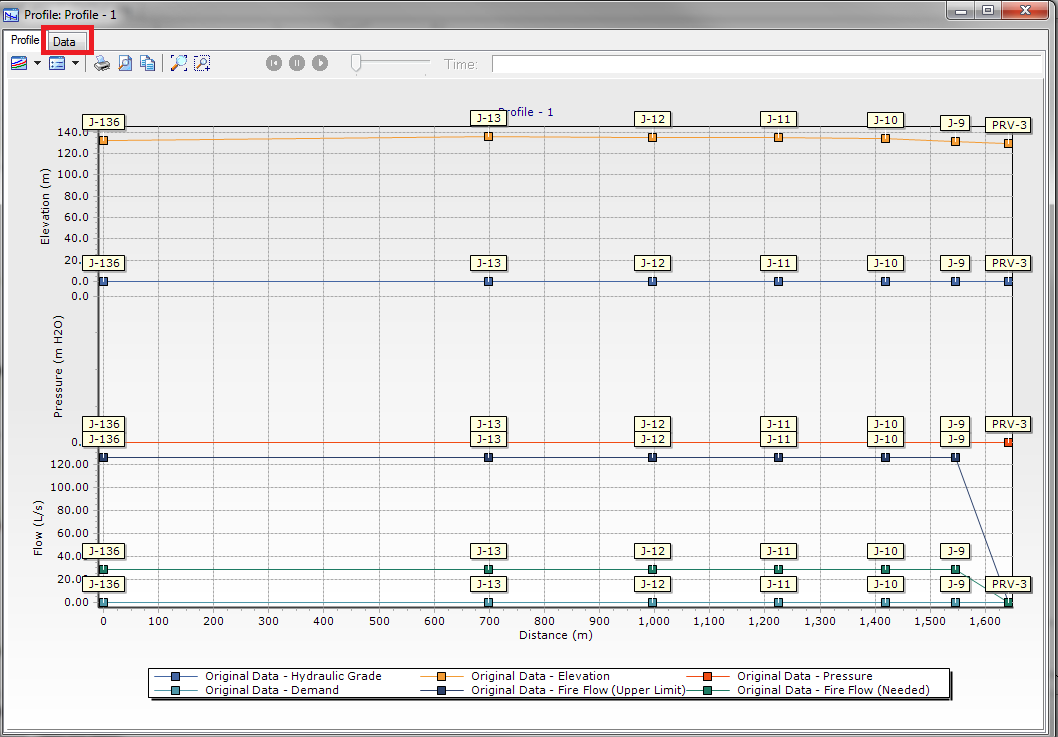
Task: Click the legend options list icon
Action: [57, 64]
